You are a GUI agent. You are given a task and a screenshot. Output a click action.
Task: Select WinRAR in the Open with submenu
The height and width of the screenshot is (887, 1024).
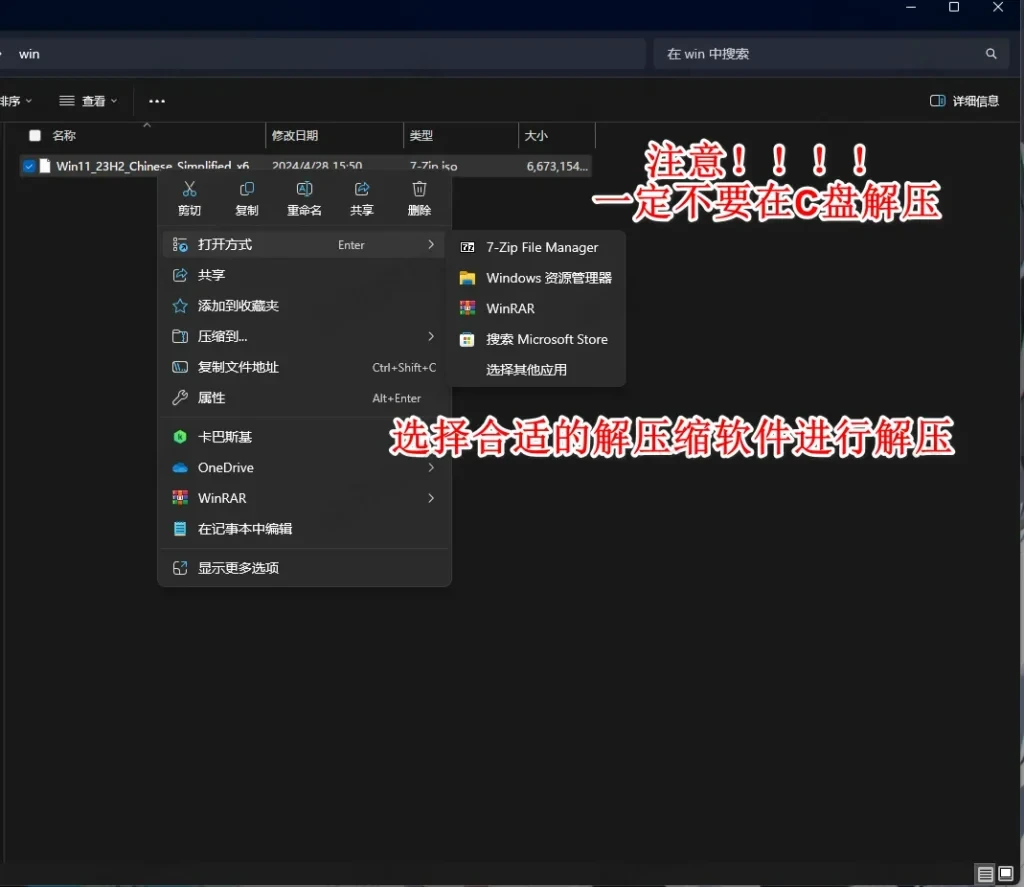pyautogui.click(x=538, y=309)
